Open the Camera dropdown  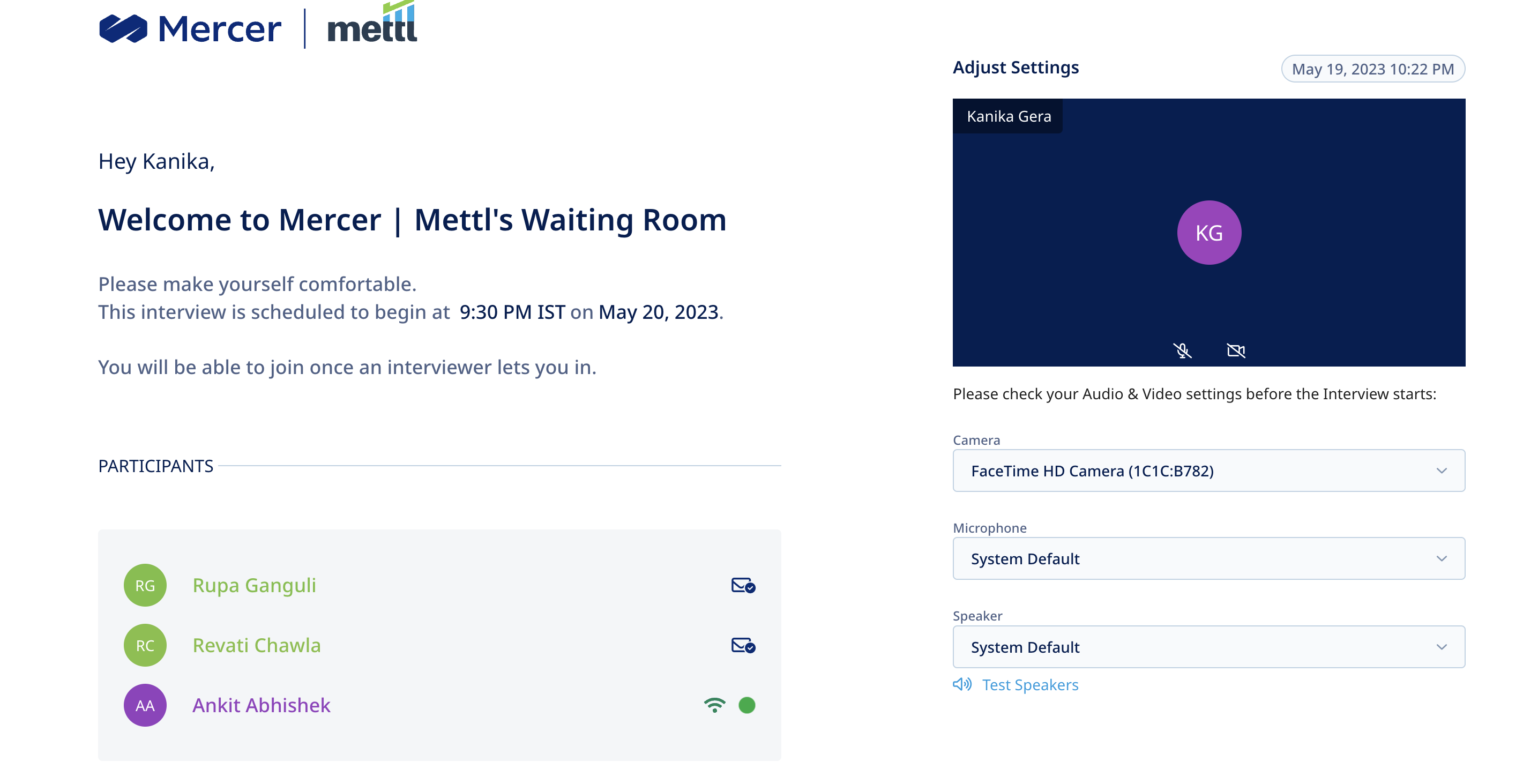coord(1208,471)
